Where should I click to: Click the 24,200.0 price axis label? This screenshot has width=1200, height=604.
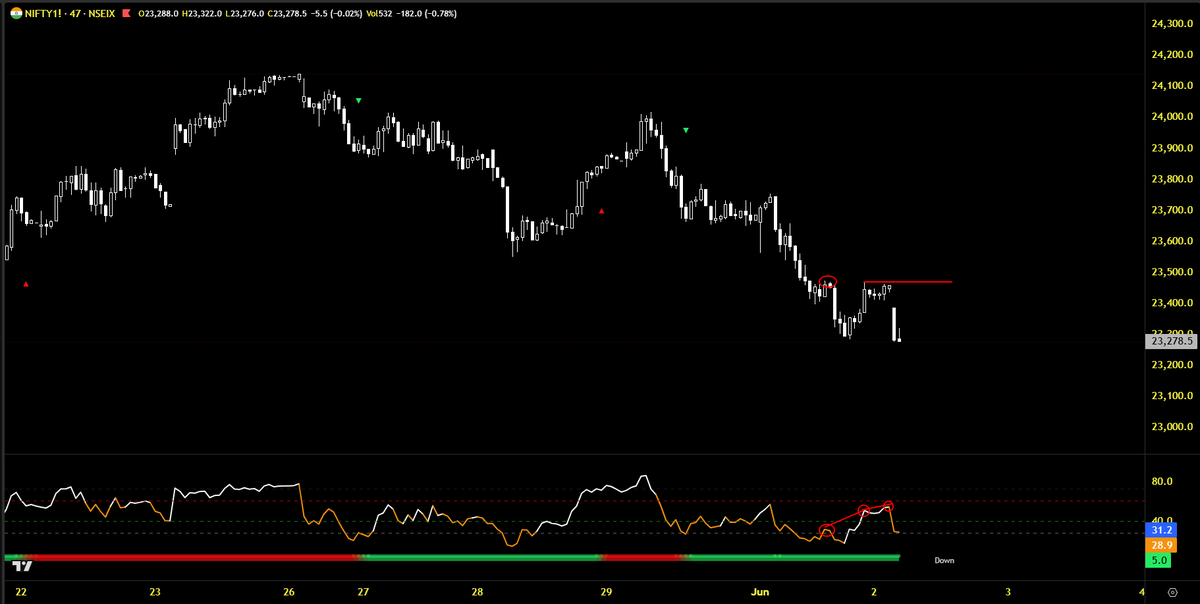click(x=1174, y=55)
